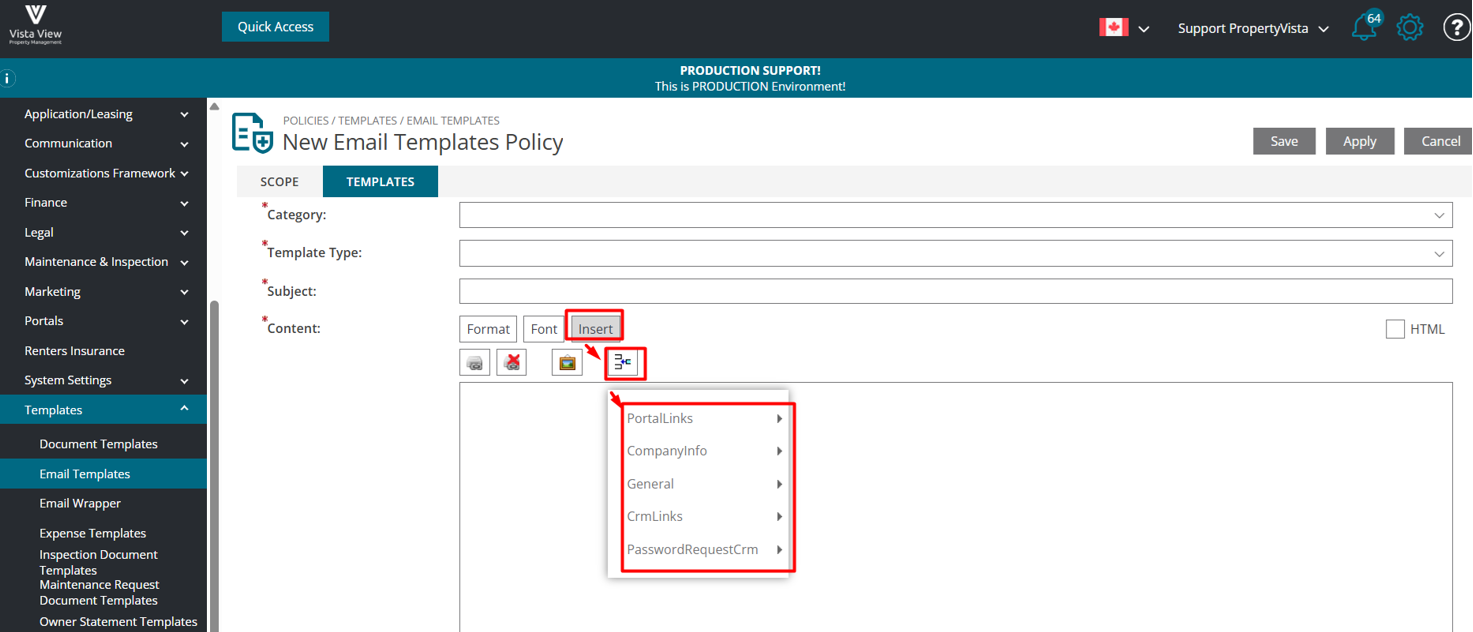Image resolution: width=1473 pixels, height=632 pixels.
Task: Click in the Subject input field
Action: 956,291
